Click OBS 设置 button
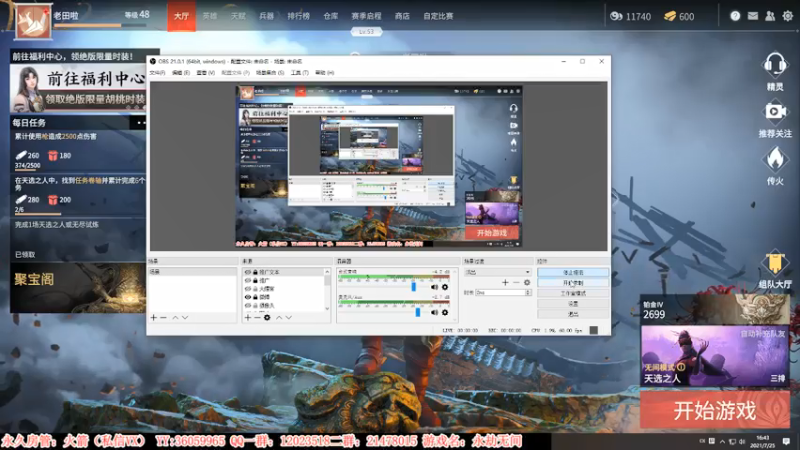This screenshot has width=800, height=450. tap(573, 304)
